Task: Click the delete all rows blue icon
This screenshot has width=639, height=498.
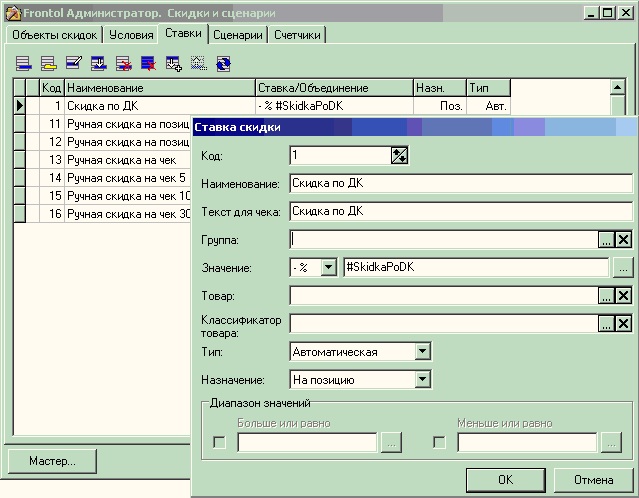Action: point(148,64)
